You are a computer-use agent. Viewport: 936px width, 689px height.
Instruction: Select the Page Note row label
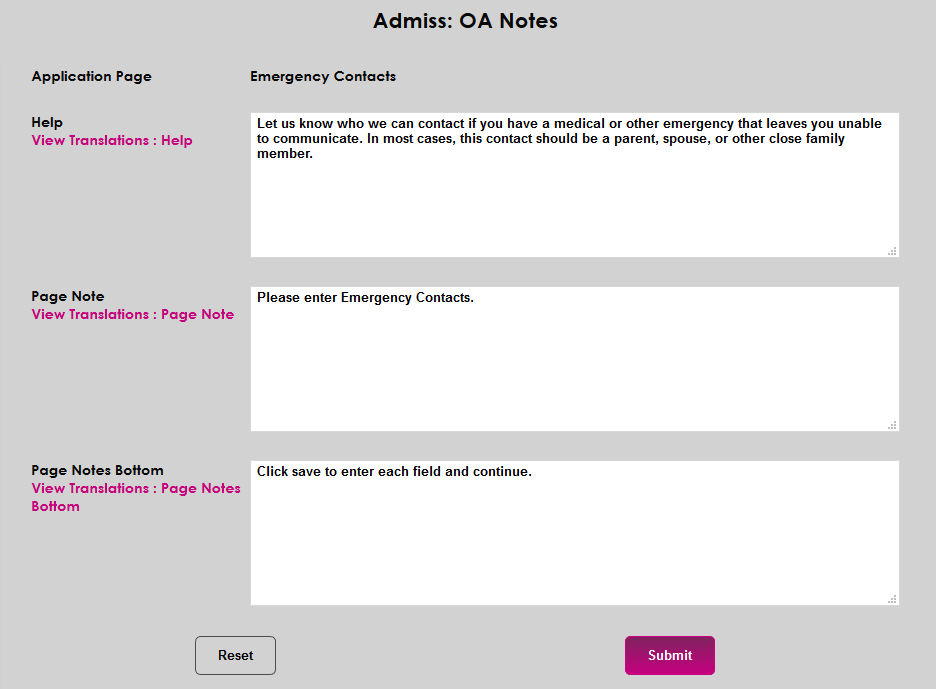68,296
